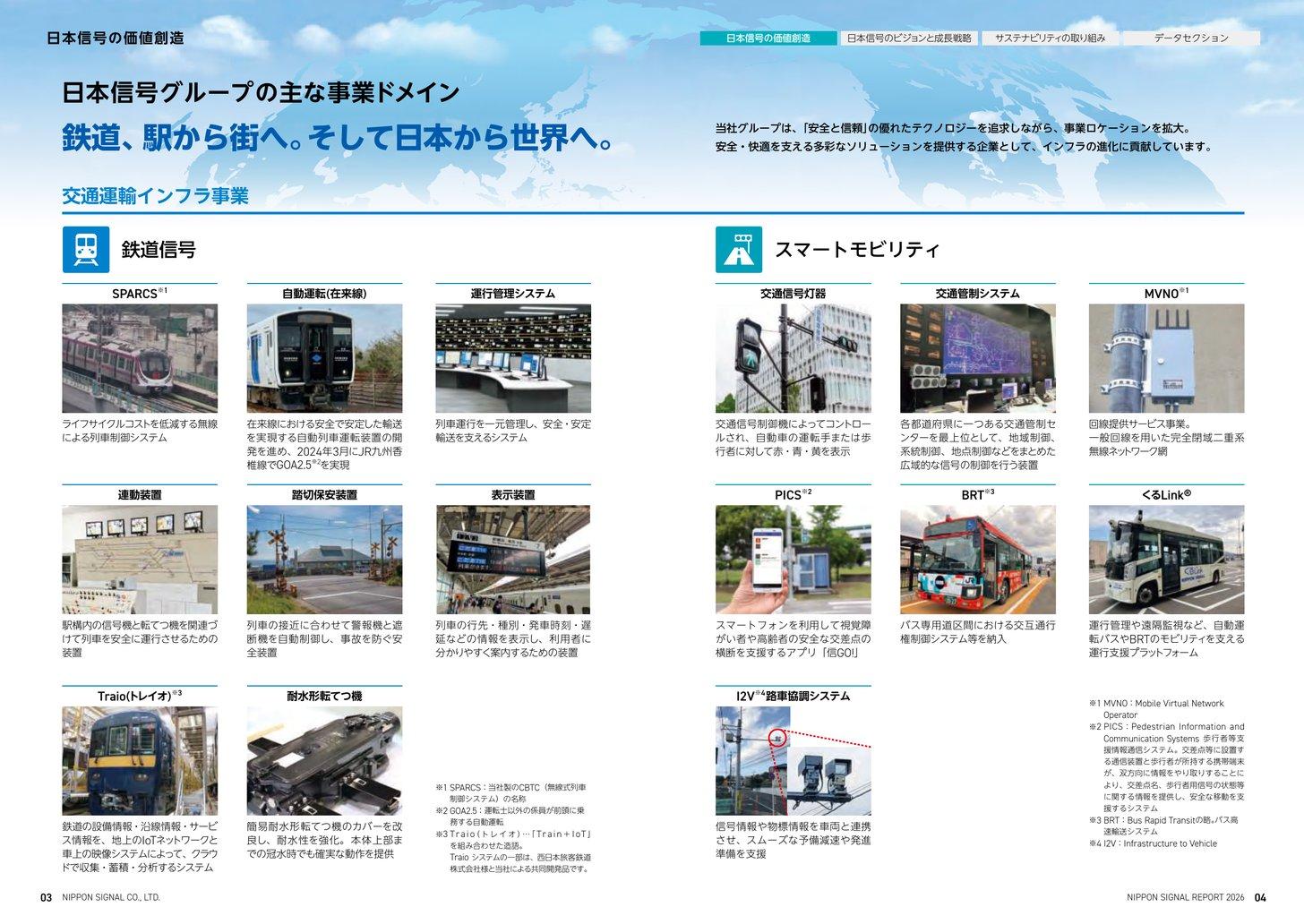Select the 鉄道信号 heading text
The image size is (1304, 924).
click(159, 250)
